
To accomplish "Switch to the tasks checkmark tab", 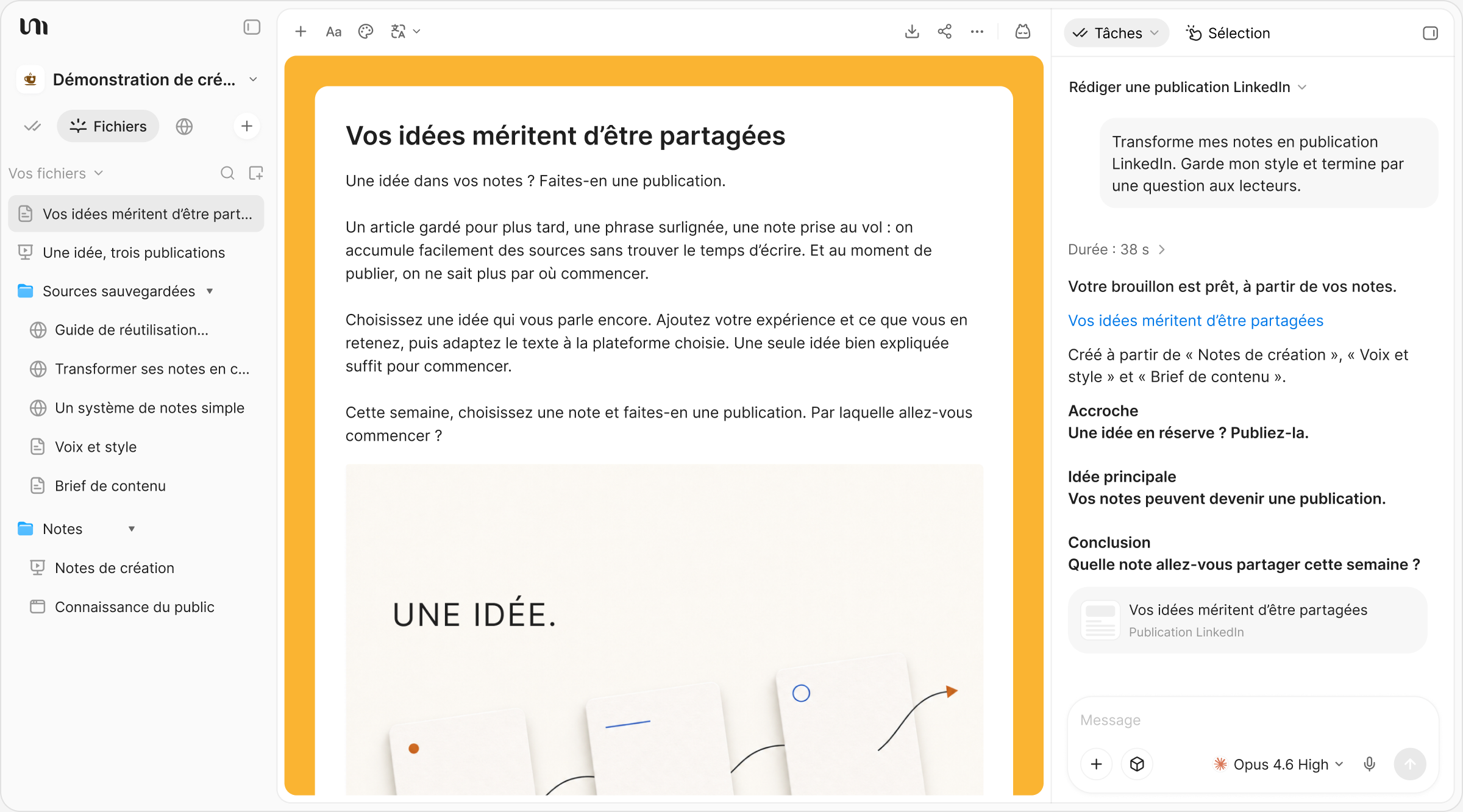I will click(32, 126).
